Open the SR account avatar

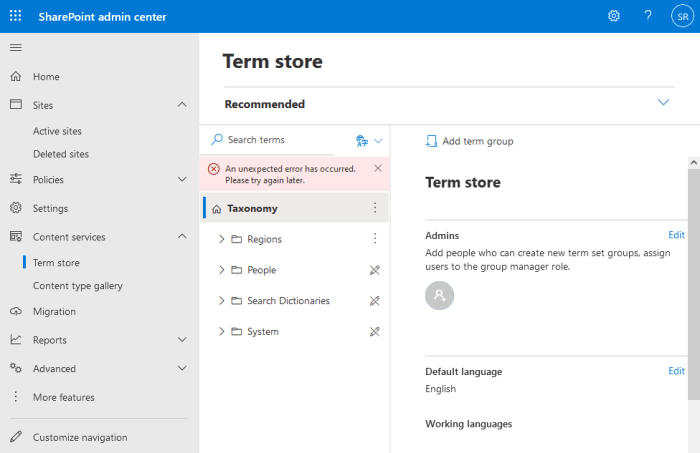(683, 16)
